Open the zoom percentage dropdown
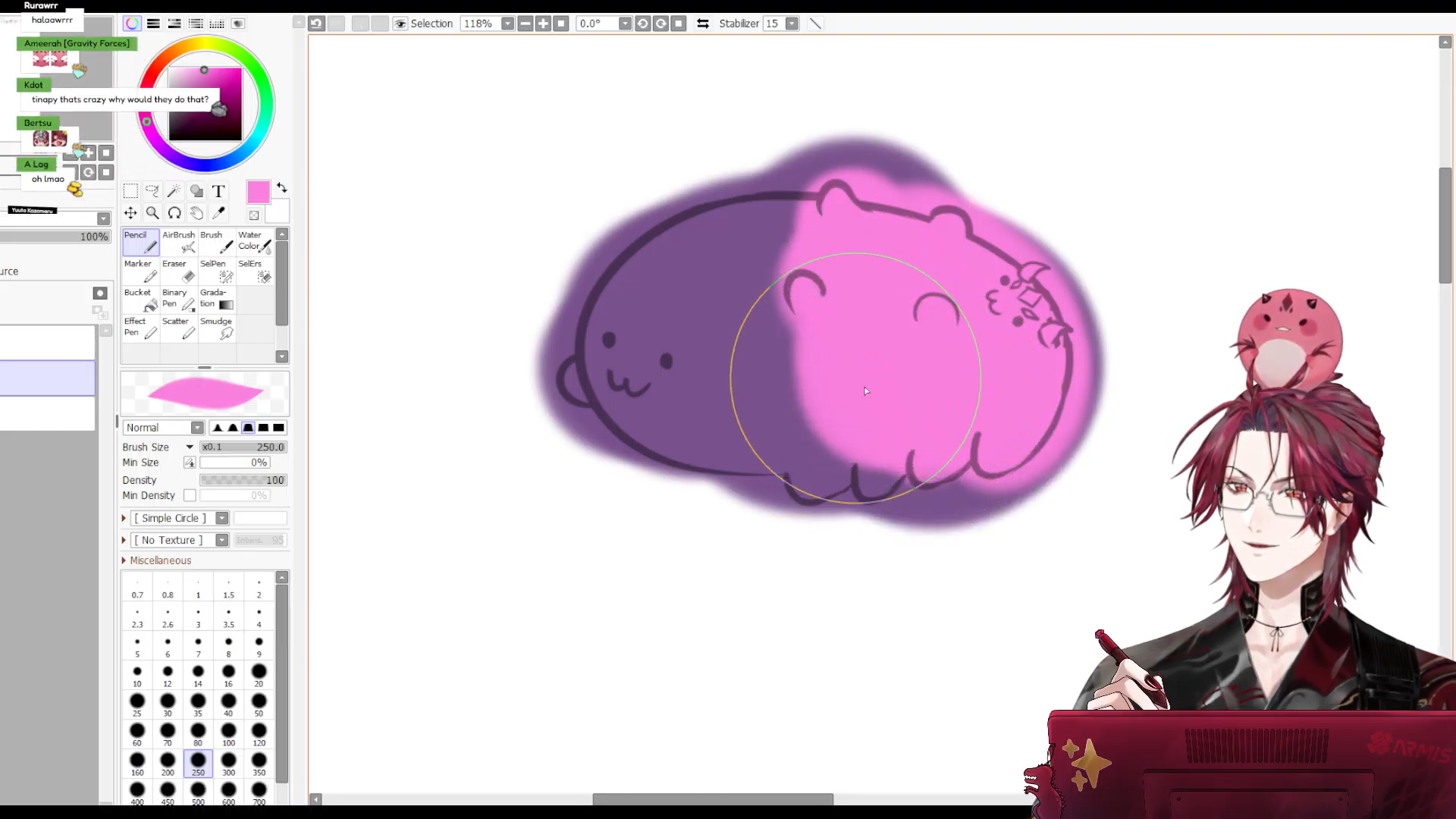This screenshot has width=1456, height=819. [507, 24]
